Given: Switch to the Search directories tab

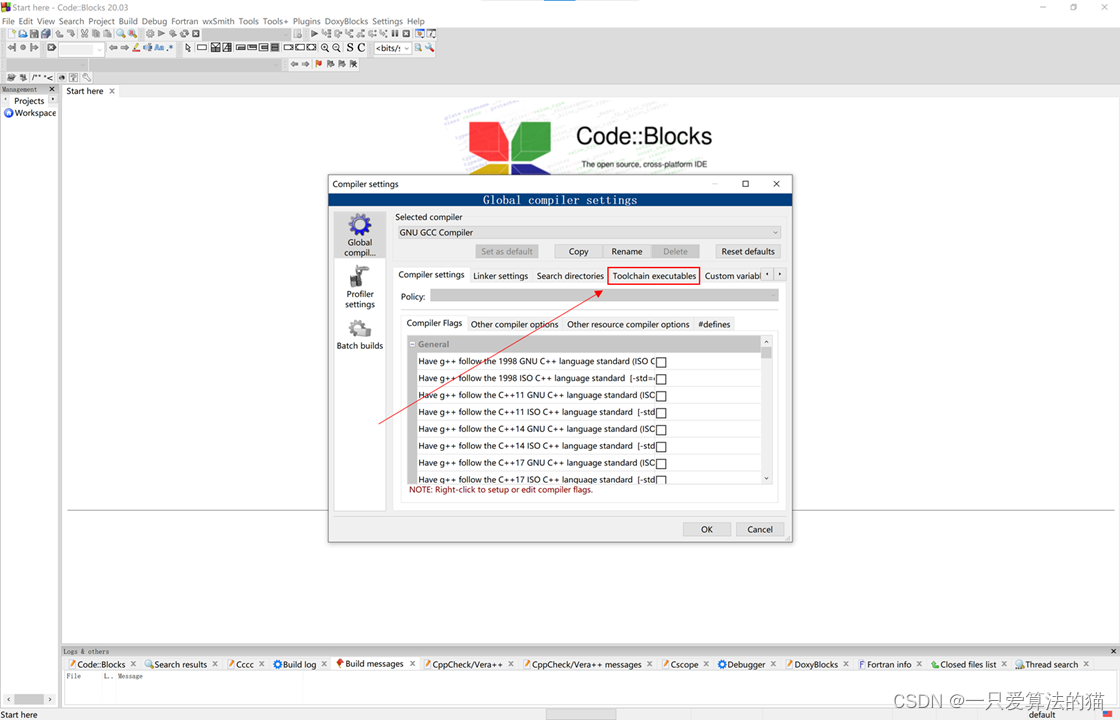Looking at the screenshot, I should [x=570, y=276].
